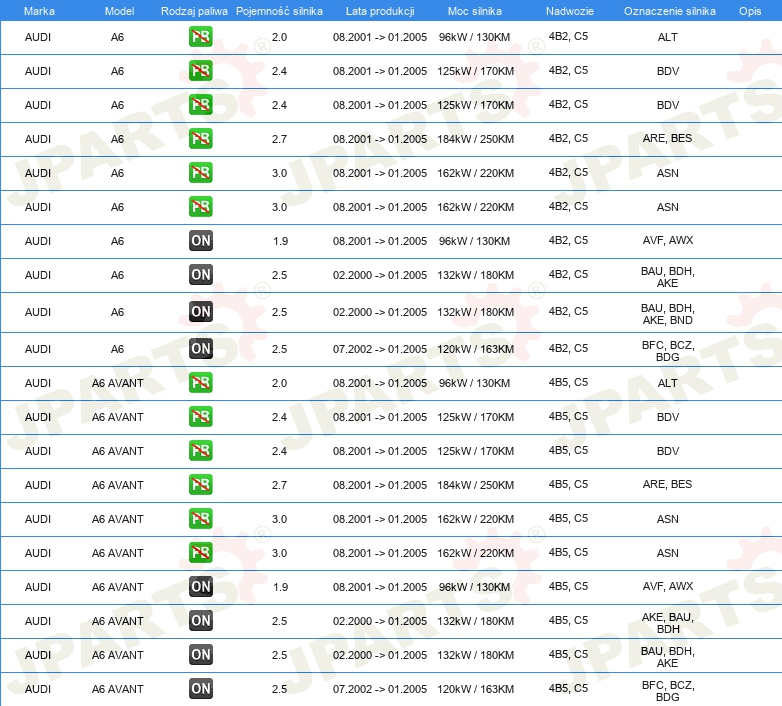Click the Opis column header
Screen dimensions: 782x706
pyautogui.click(x=749, y=10)
